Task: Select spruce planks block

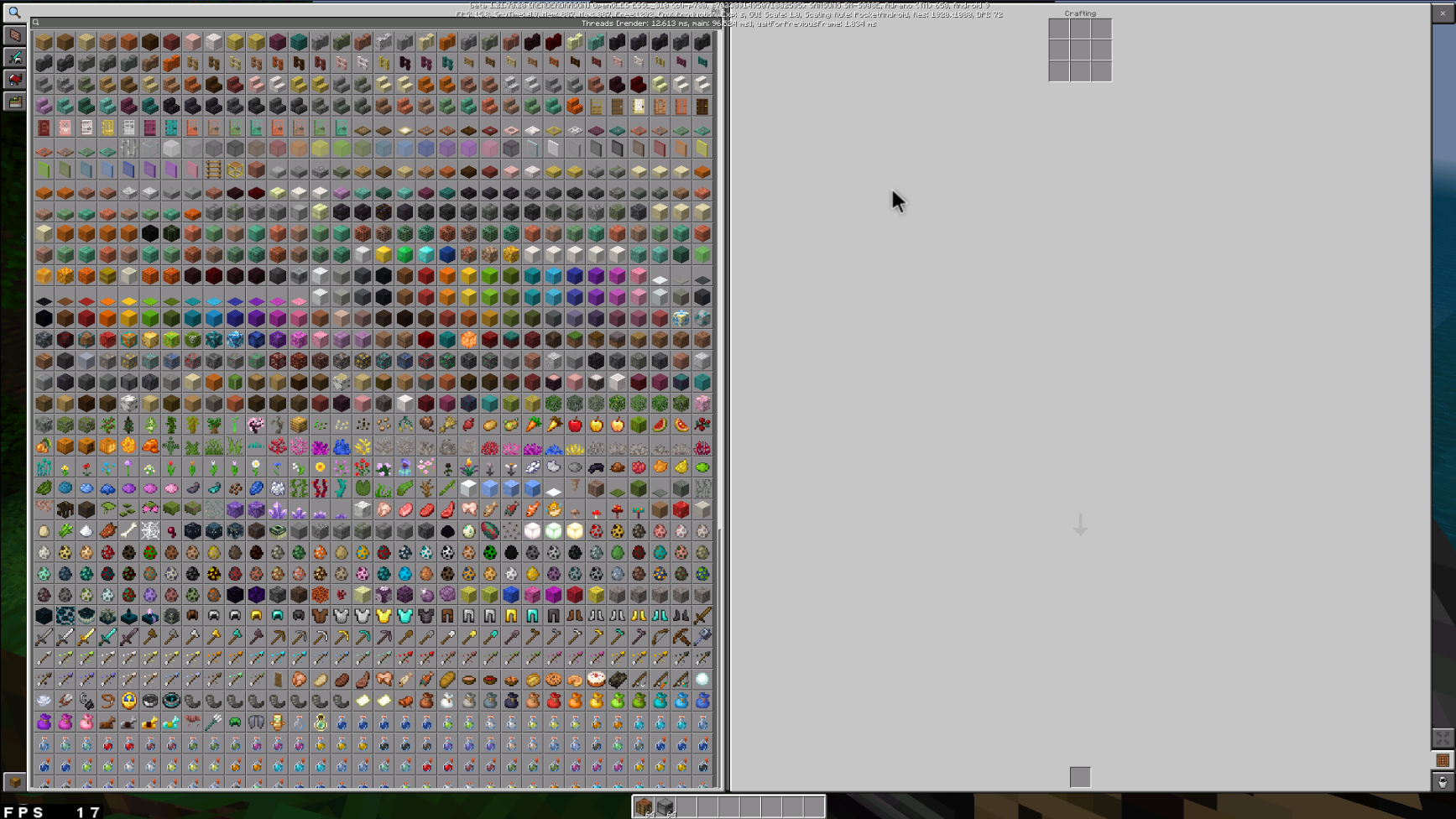Action: 65,42
